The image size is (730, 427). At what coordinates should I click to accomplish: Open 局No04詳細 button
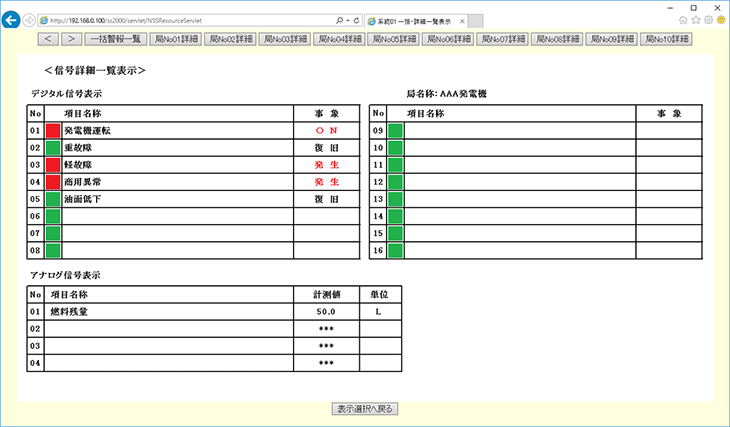pos(339,39)
